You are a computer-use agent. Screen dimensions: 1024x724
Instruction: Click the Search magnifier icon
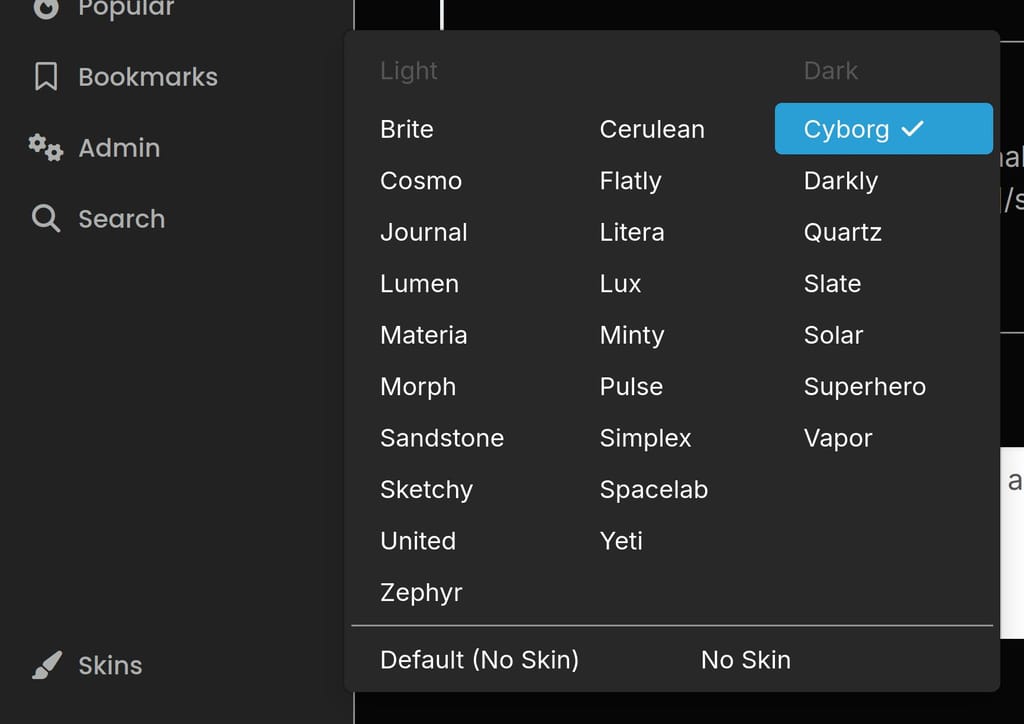point(46,218)
